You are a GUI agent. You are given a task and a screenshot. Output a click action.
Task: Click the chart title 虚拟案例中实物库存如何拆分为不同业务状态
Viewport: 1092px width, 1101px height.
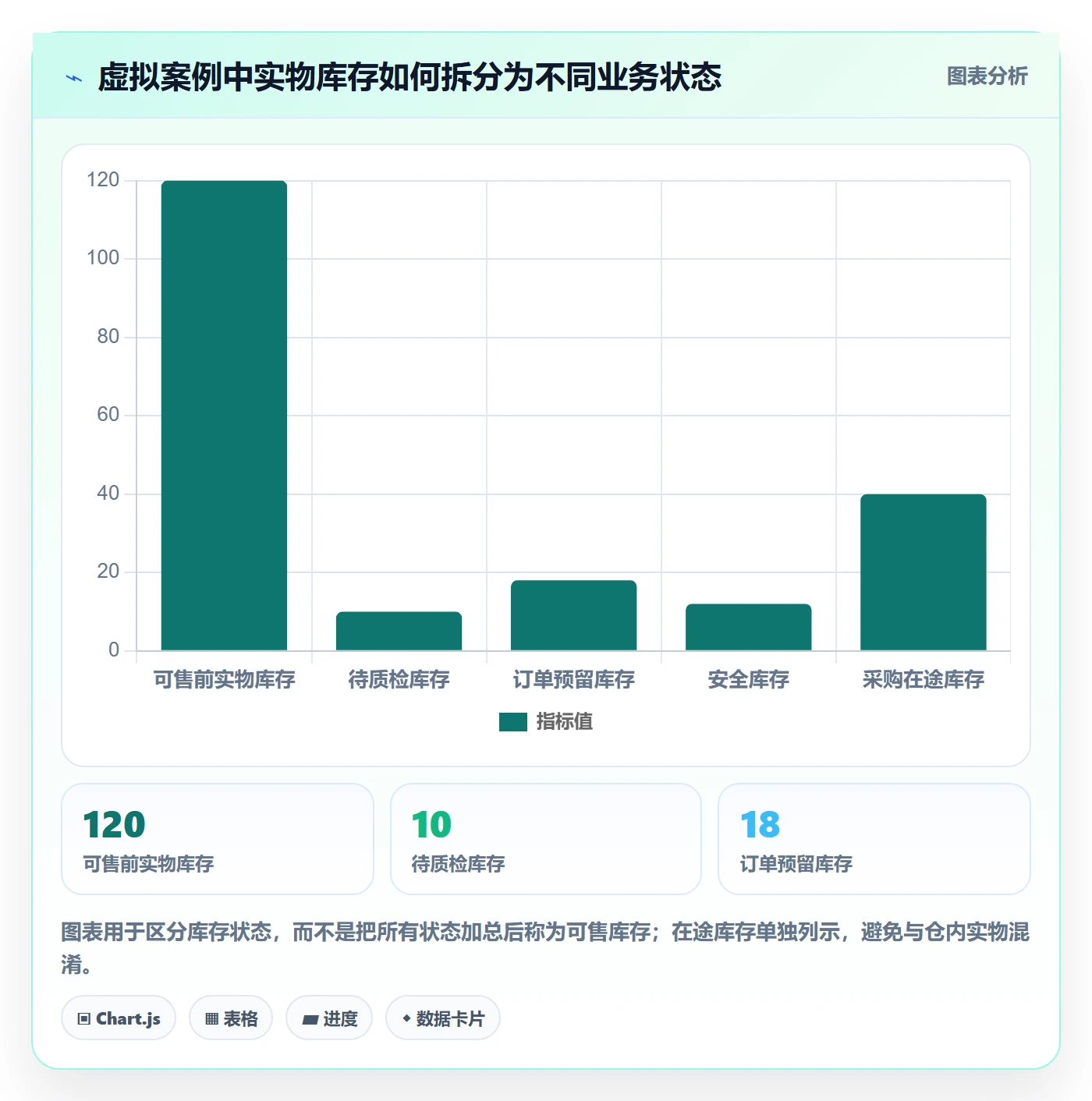pyautogui.click(x=409, y=77)
